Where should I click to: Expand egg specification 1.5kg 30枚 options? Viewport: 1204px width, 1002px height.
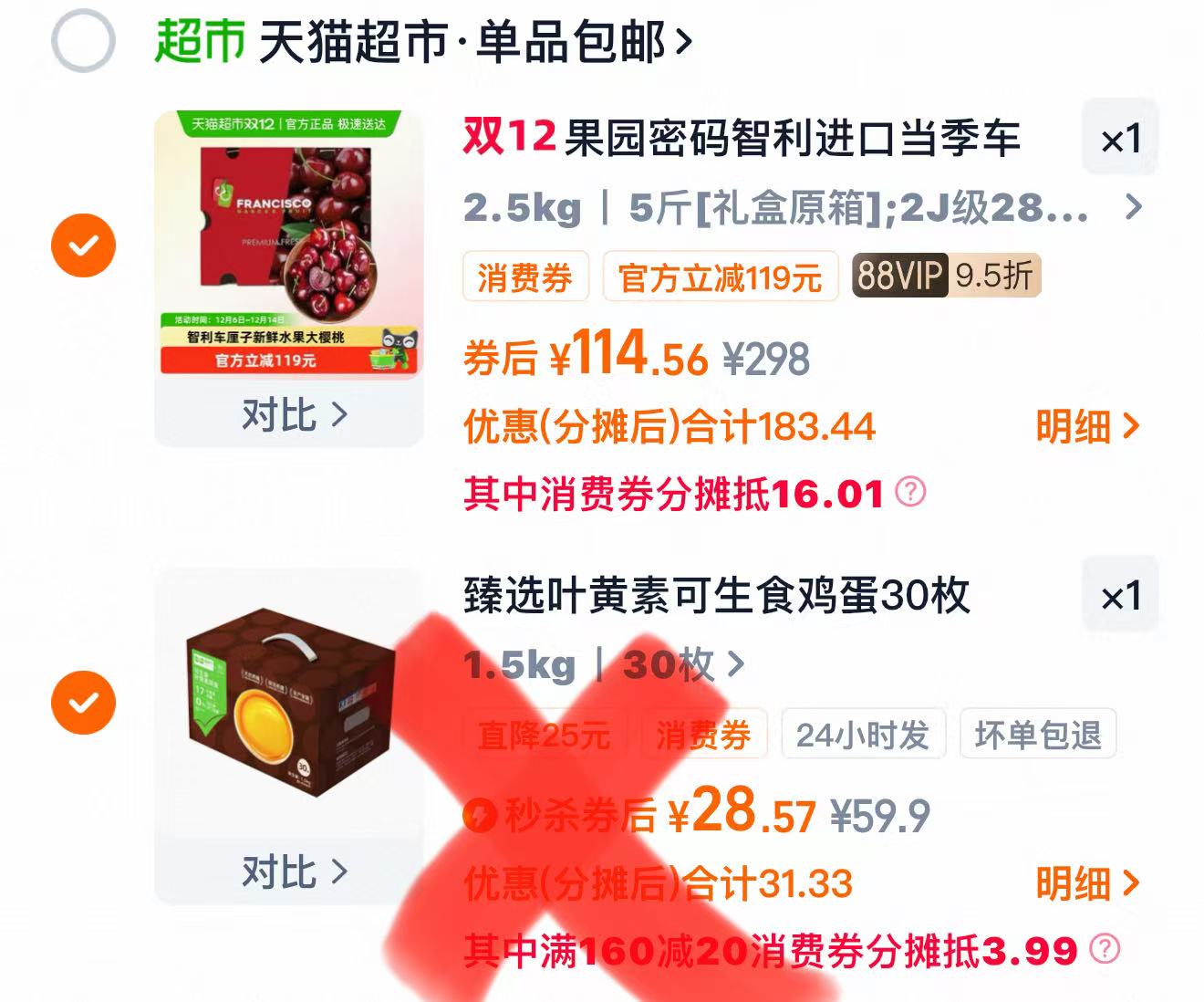604,665
